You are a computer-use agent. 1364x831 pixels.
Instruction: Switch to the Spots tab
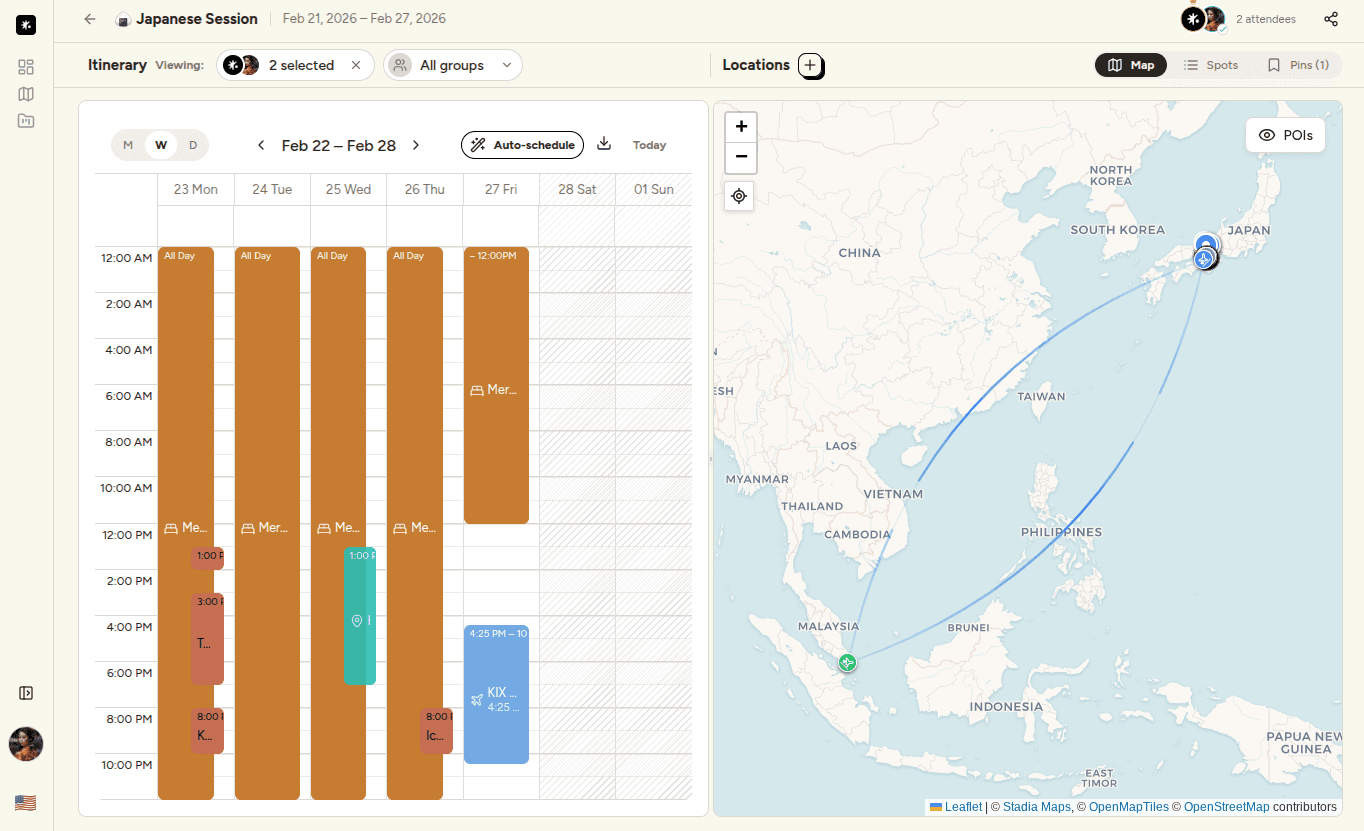(1210, 65)
